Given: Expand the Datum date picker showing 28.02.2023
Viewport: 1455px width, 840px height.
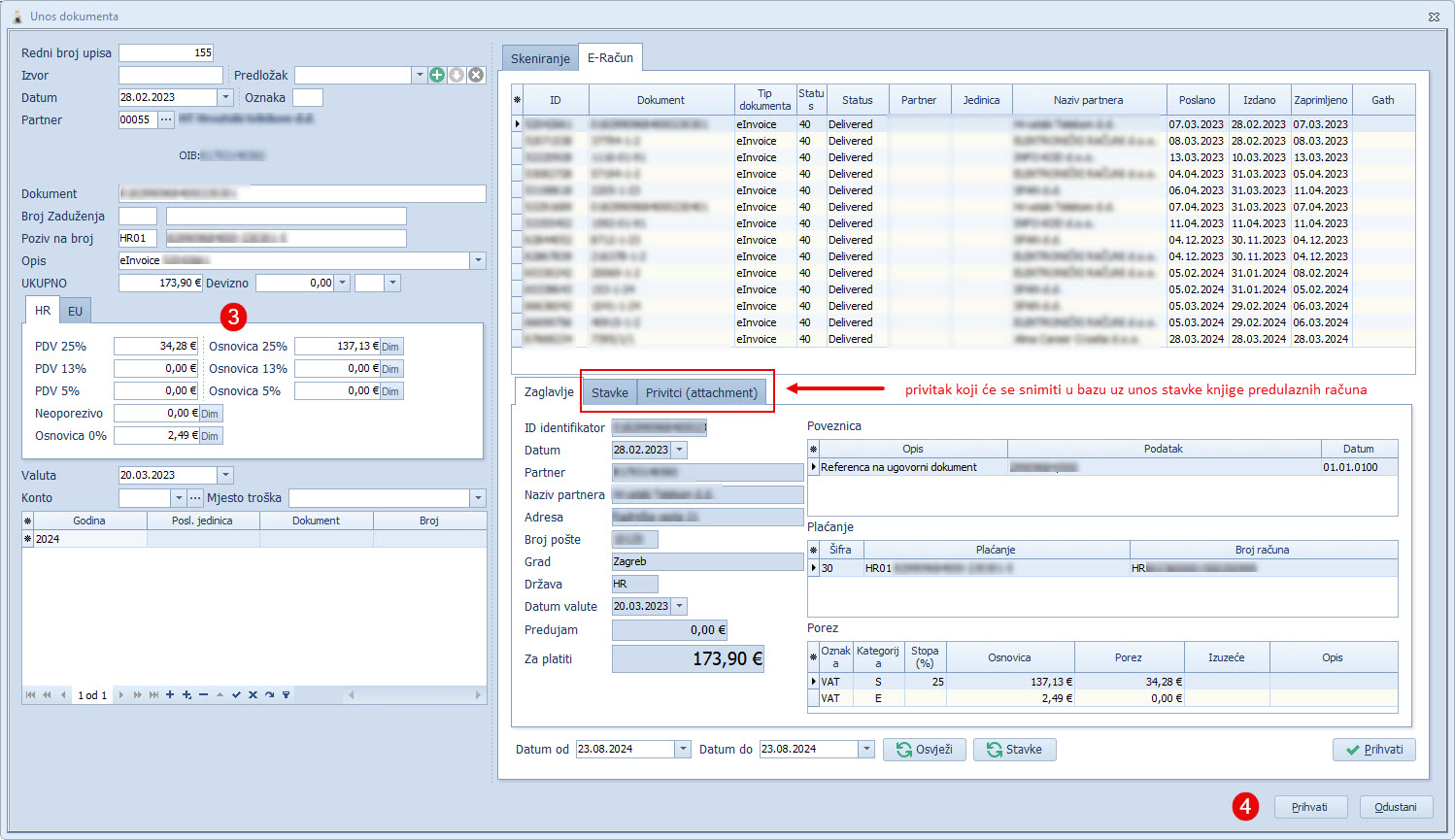Looking at the screenshot, I should pos(225,97).
